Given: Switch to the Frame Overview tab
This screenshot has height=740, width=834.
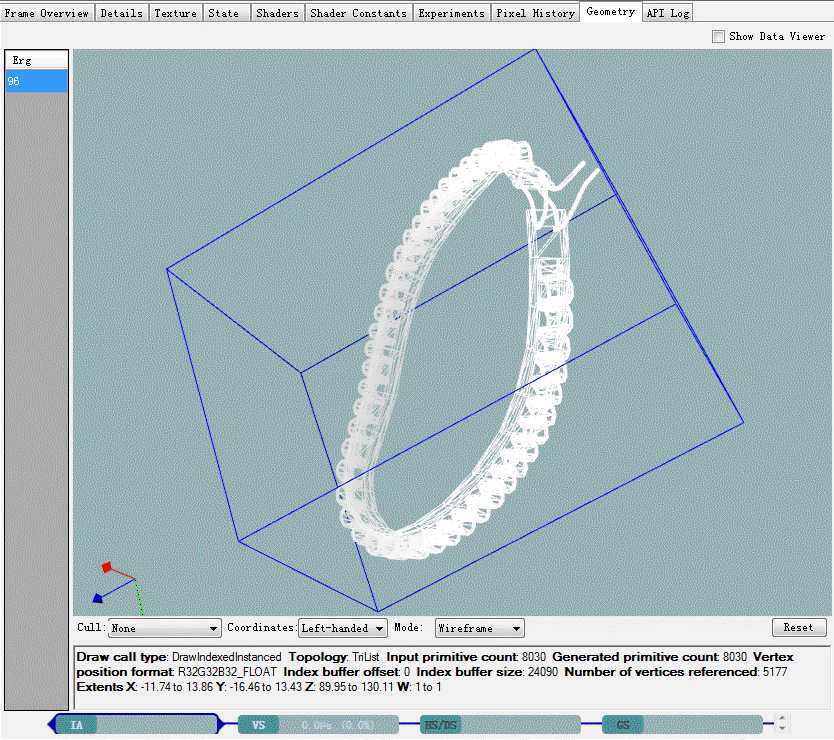Looking at the screenshot, I should pyautogui.click(x=47, y=13).
